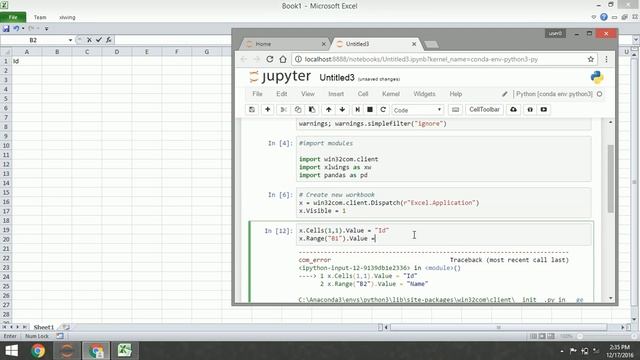
Task: Select the In [4] import modules cell
Action: pos(444,159)
